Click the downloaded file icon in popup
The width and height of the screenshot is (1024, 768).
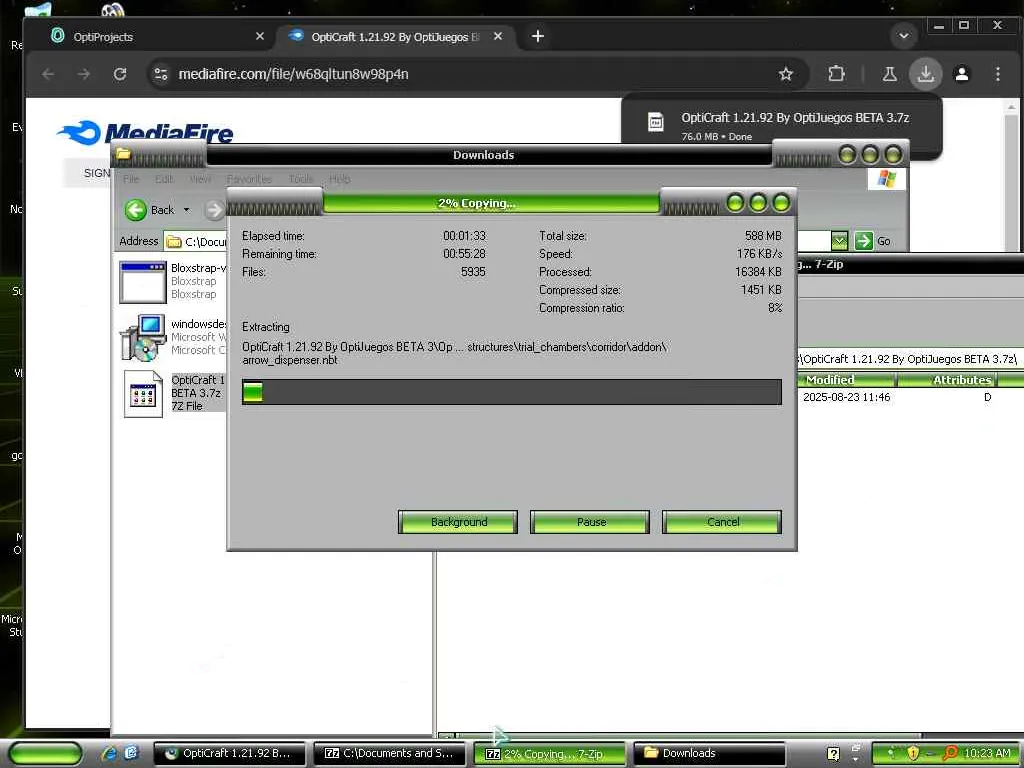pyautogui.click(x=656, y=122)
